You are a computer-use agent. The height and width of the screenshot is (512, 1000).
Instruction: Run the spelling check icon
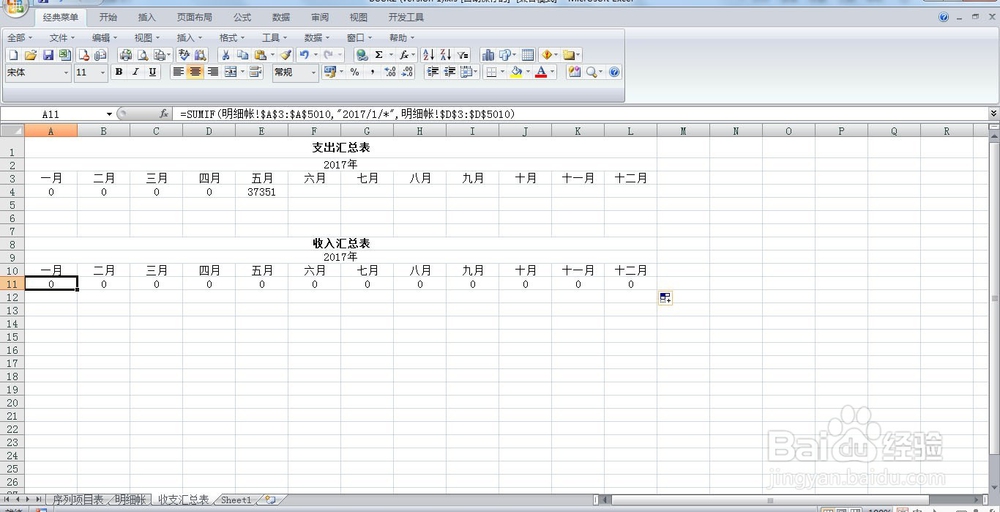pyautogui.click(x=184, y=55)
